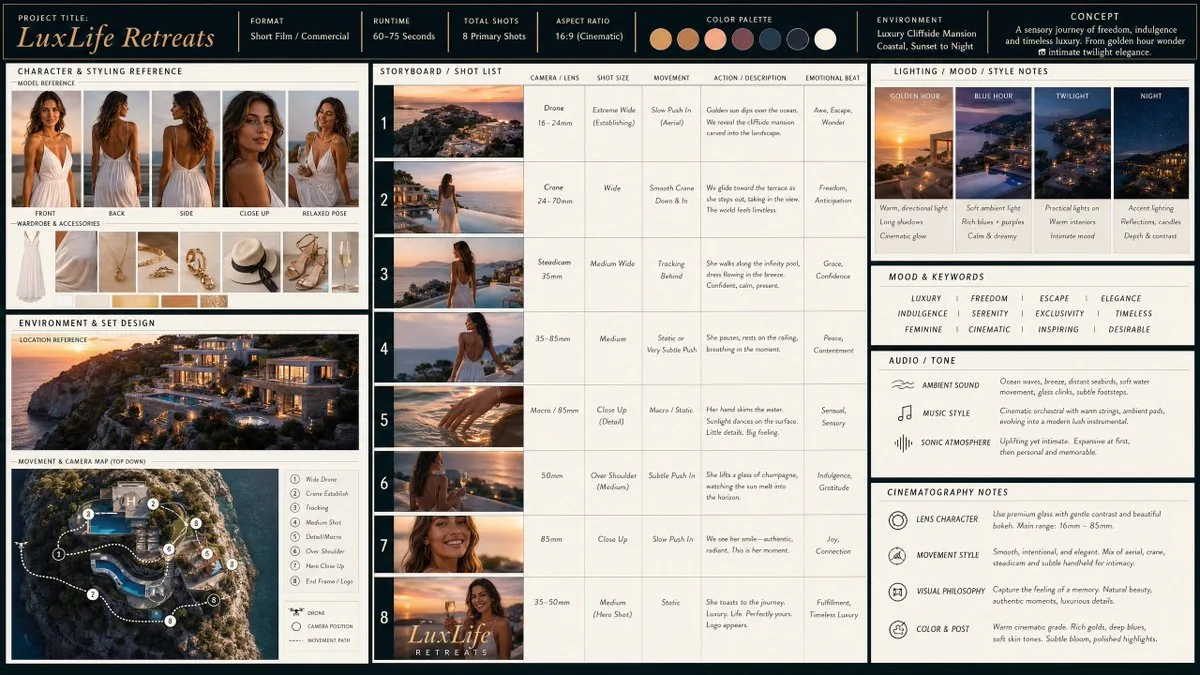The height and width of the screenshot is (675, 1200).
Task: Click the Emotional Beat column header
Action: [x=834, y=77]
